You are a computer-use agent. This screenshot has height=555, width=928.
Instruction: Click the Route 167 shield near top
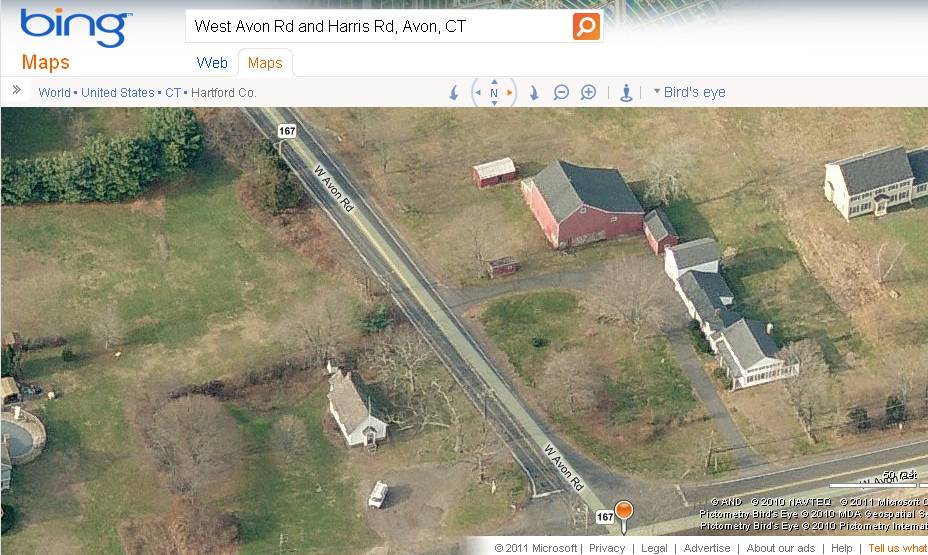(x=287, y=131)
